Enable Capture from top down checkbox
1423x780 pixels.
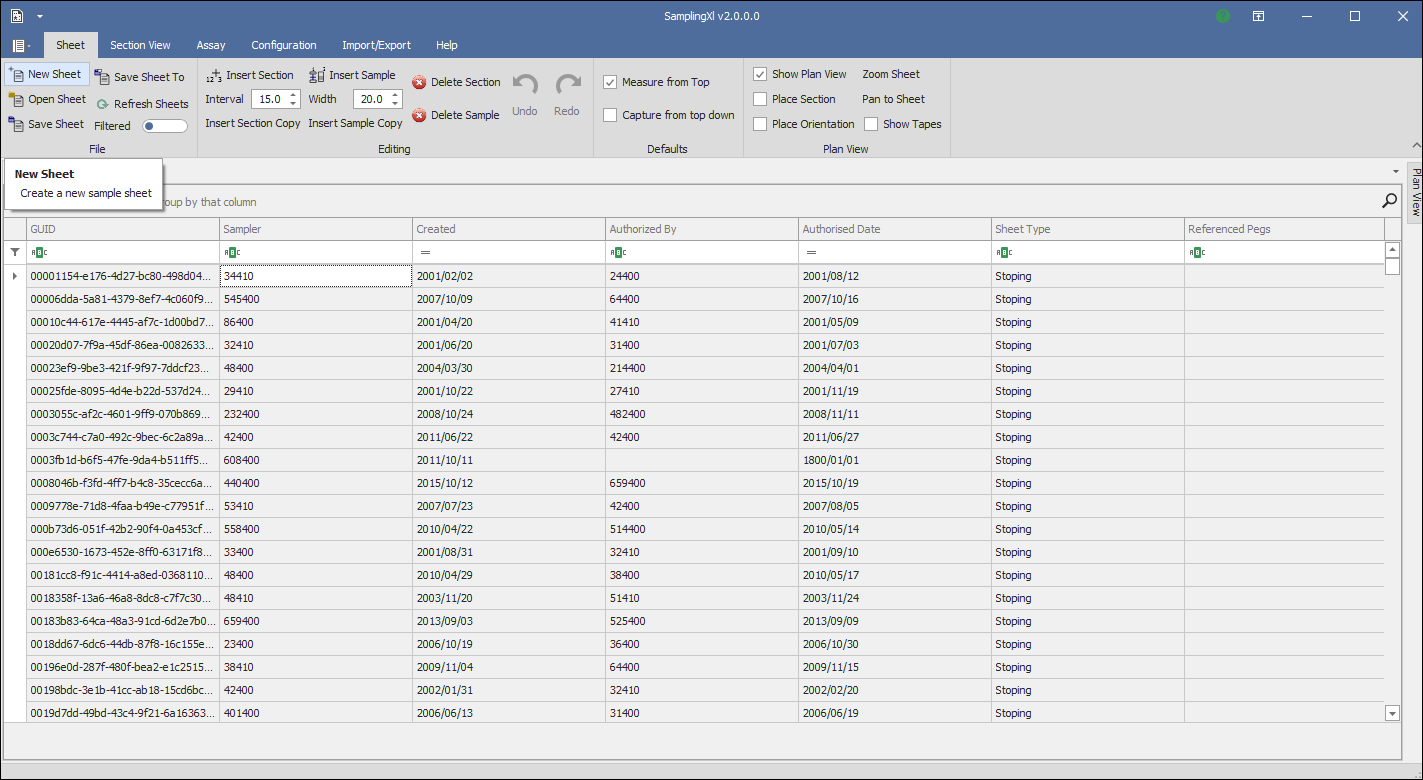pos(610,115)
